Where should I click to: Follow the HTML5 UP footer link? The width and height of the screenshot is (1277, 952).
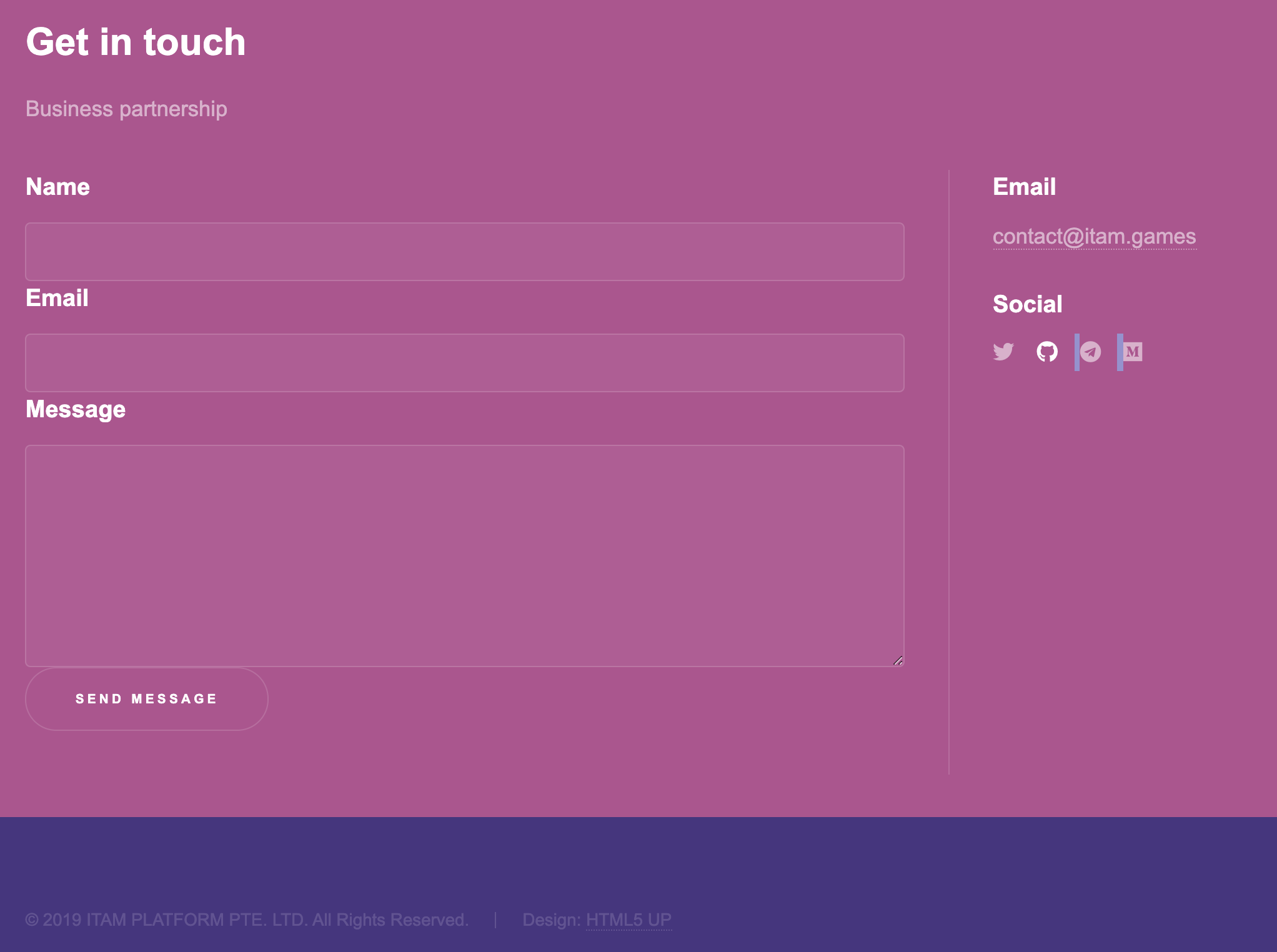pos(629,920)
